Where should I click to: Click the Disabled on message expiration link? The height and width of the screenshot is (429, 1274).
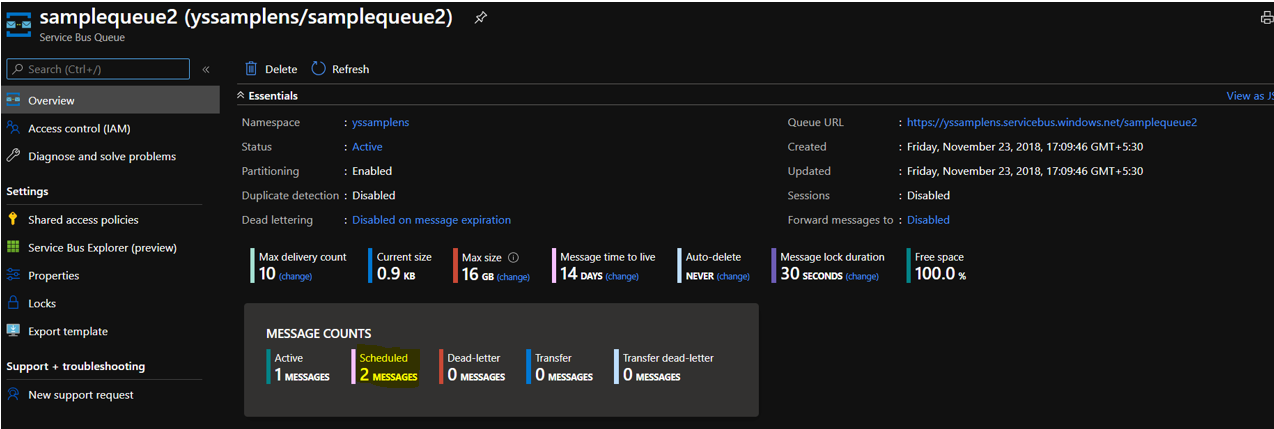click(431, 220)
